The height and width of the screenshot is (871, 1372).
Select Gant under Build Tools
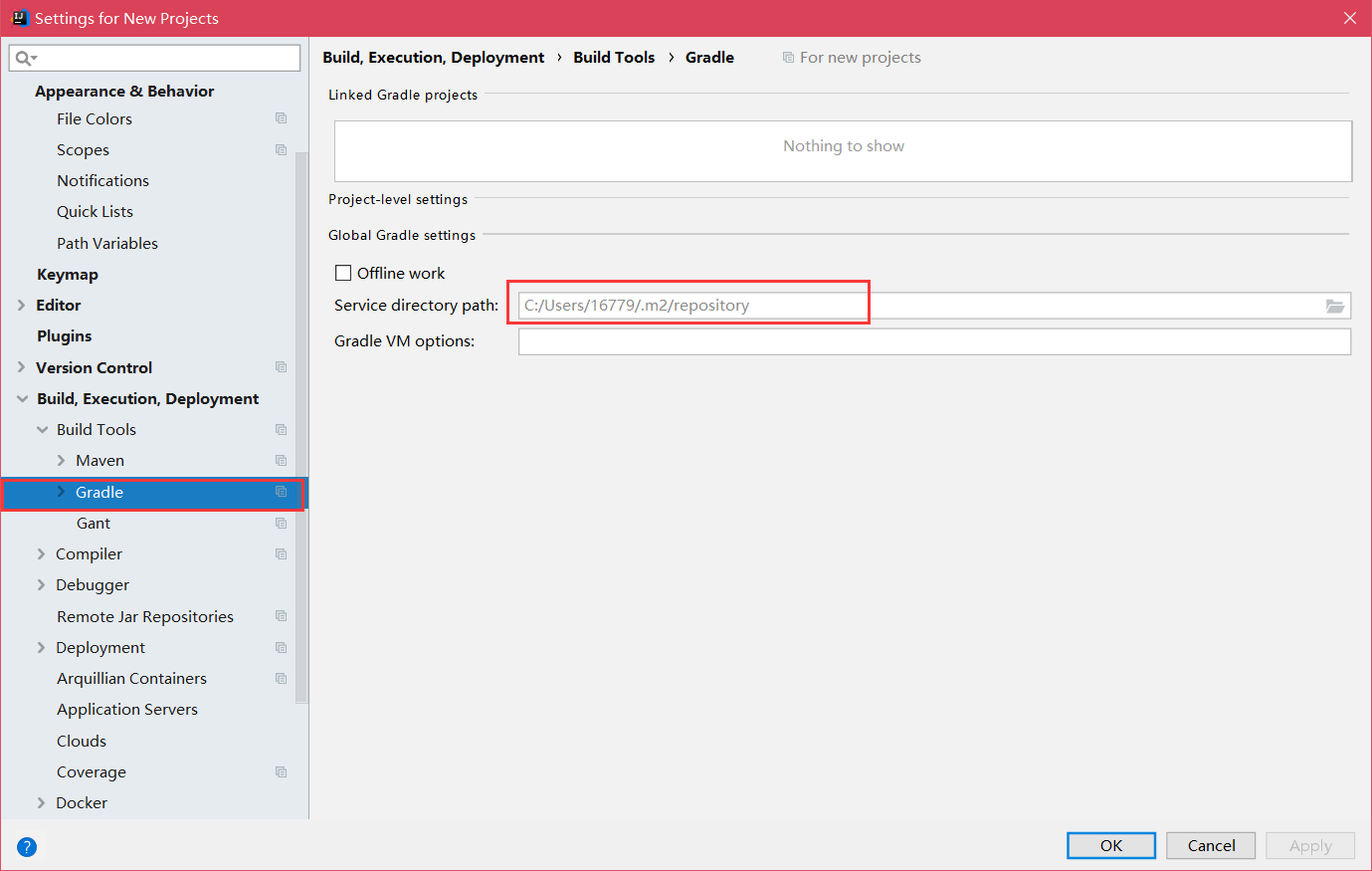pyautogui.click(x=94, y=524)
